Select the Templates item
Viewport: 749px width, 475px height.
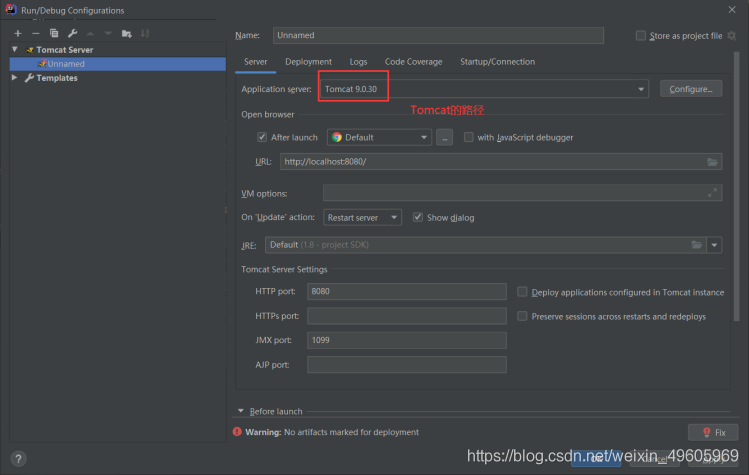[56, 78]
